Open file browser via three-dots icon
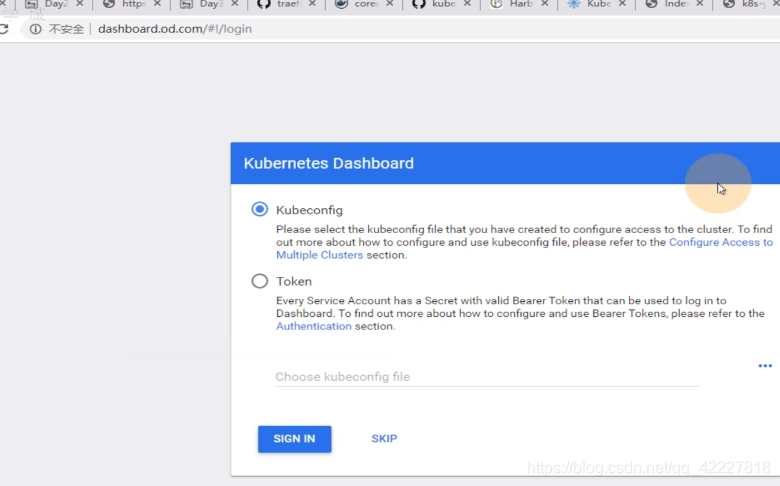Image resolution: width=780 pixels, height=486 pixels. click(x=765, y=366)
